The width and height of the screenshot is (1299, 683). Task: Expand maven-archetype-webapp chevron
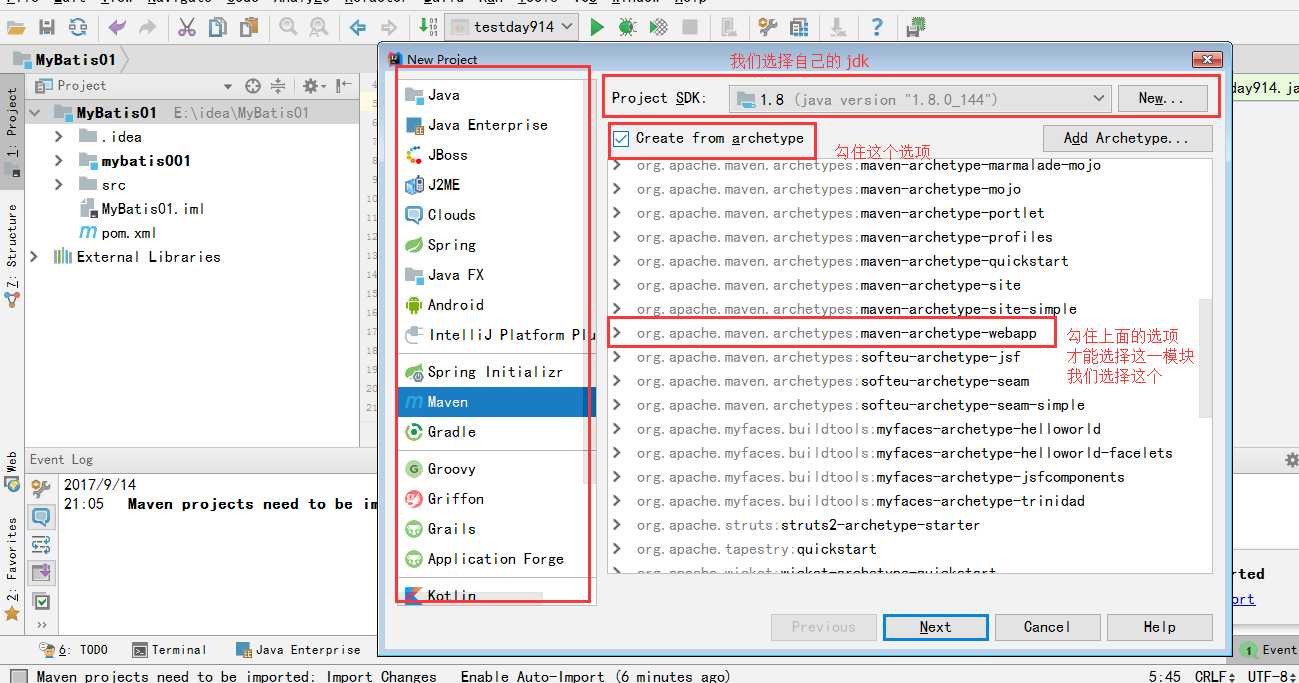click(618, 333)
